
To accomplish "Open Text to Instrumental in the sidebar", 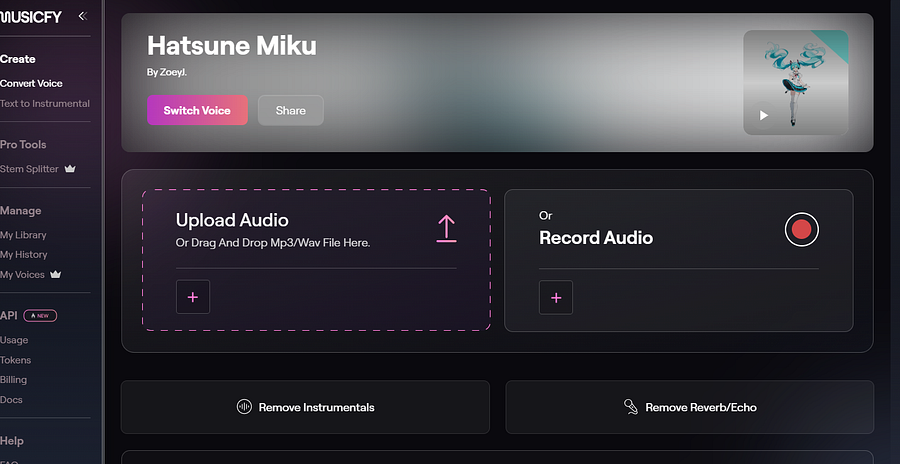I will tap(45, 103).
